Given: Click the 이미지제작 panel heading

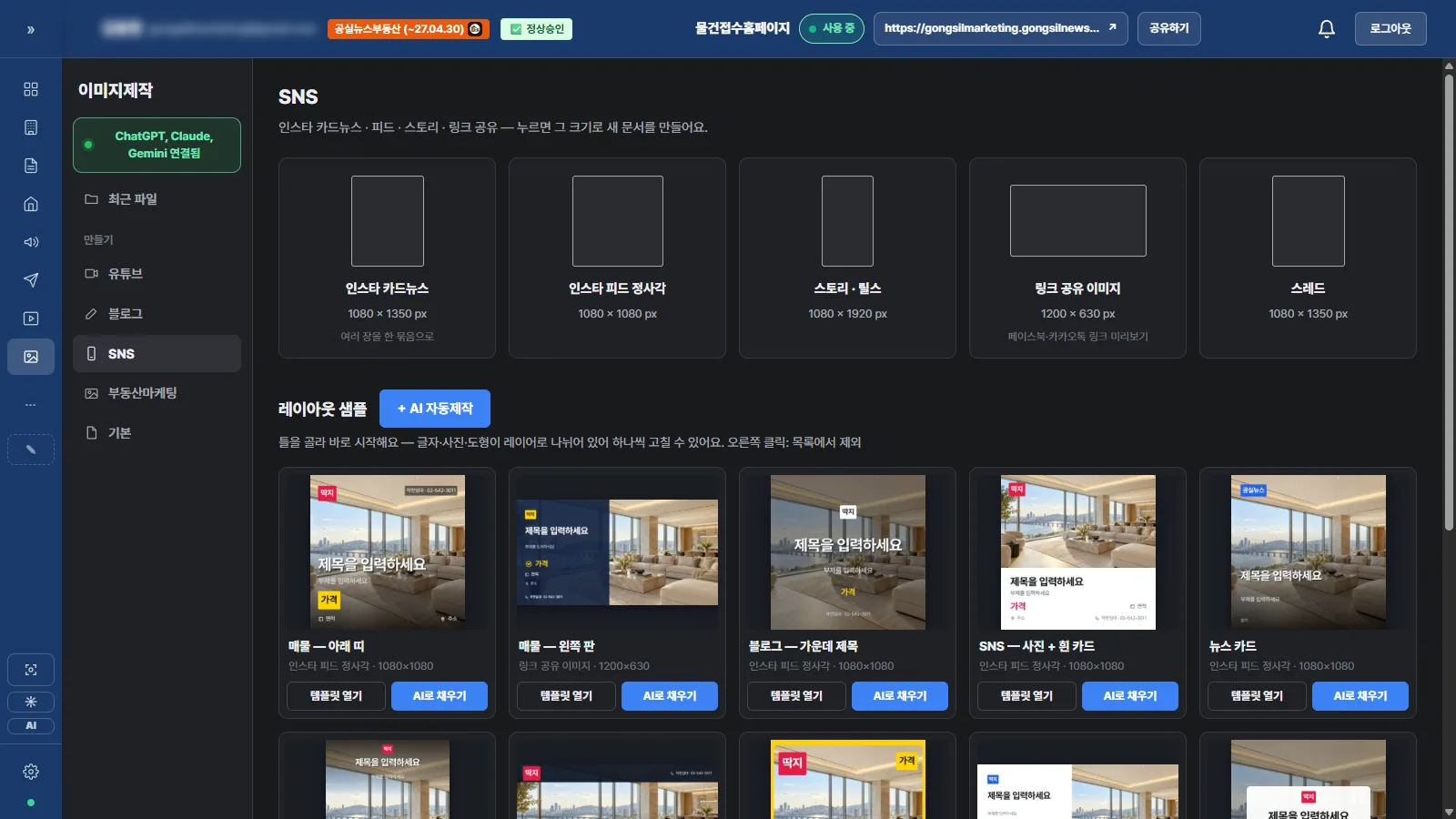Looking at the screenshot, I should tap(116, 90).
